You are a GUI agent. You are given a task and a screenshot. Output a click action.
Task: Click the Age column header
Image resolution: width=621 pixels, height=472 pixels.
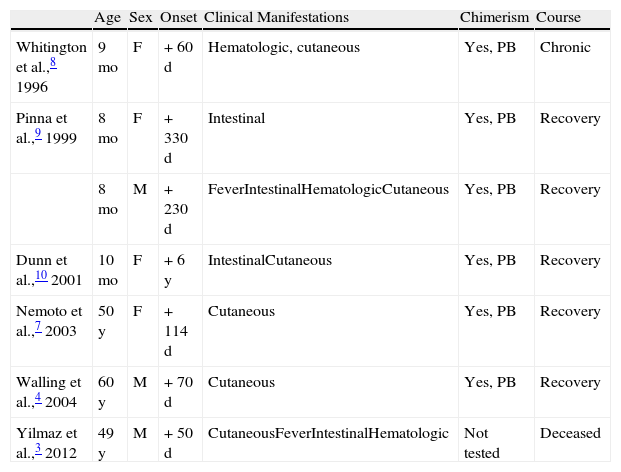(108, 18)
